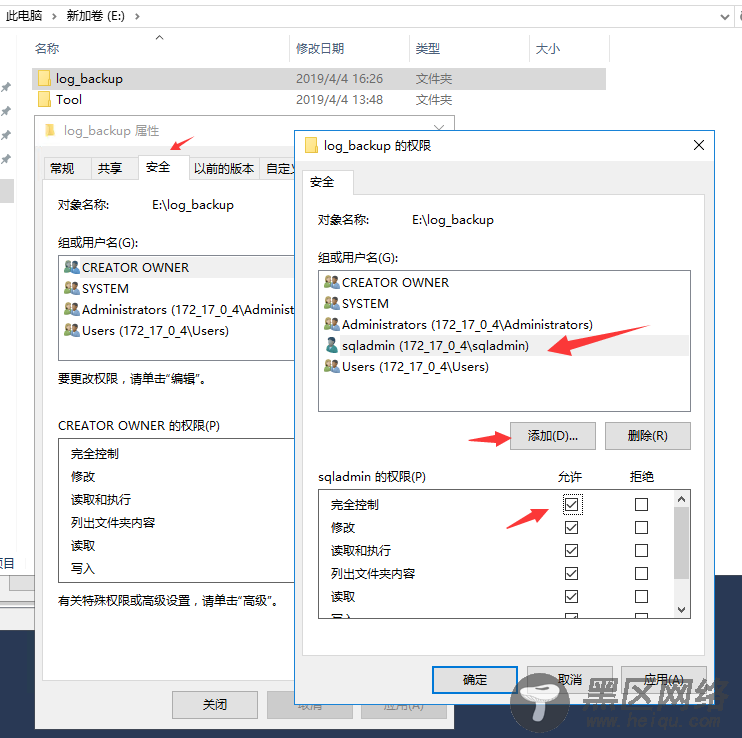The width and height of the screenshot is (742, 738).
Task: Click 新加卷 (E:) in the address bar
Action: point(95,16)
